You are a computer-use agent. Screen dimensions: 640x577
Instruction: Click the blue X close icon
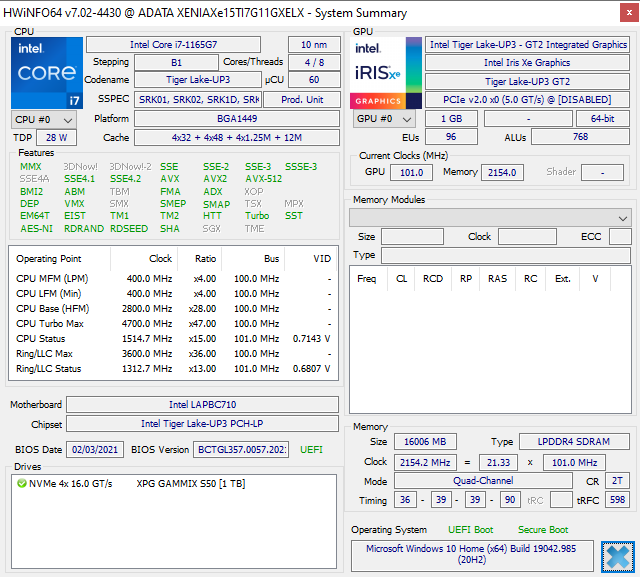pyautogui.click(x=618, y=556)
